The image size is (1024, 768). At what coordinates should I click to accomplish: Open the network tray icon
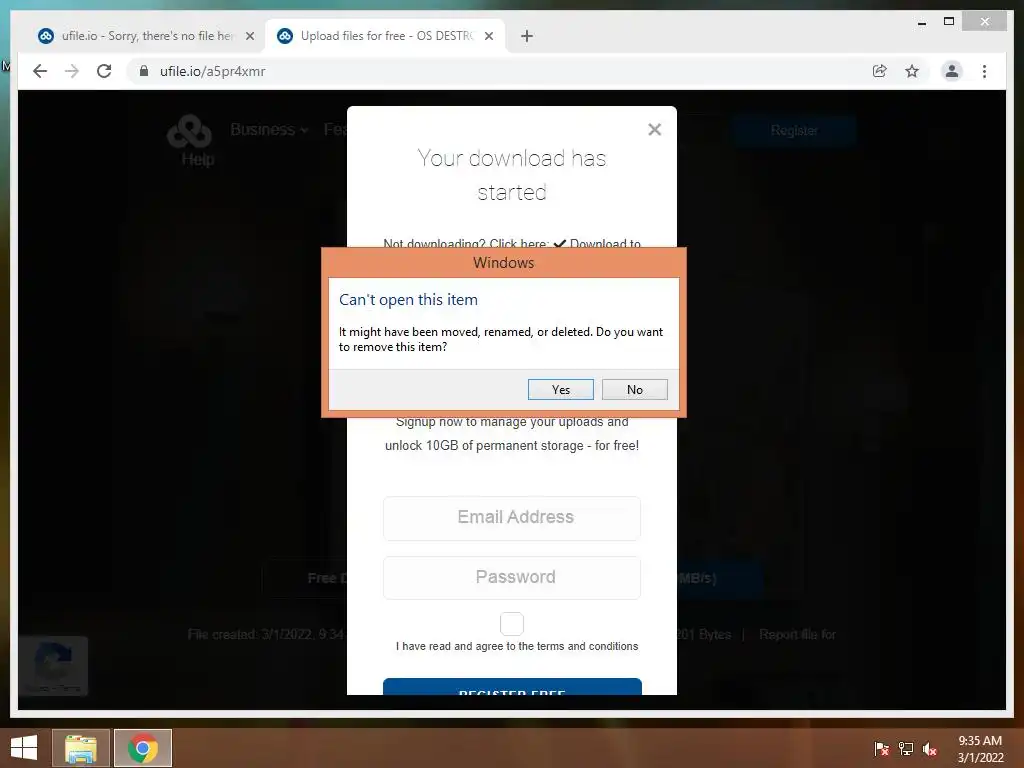click(906, 748)
